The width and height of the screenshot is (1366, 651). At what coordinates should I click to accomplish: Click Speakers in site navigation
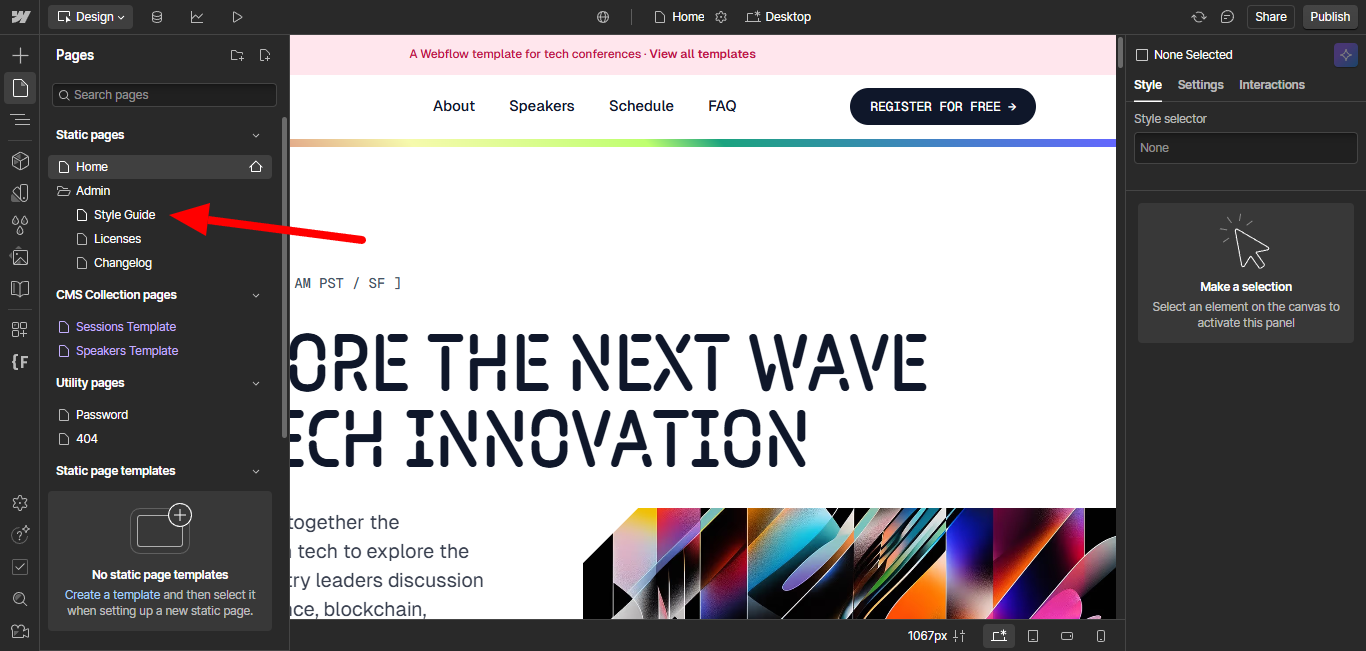click(x=542, y=106)
